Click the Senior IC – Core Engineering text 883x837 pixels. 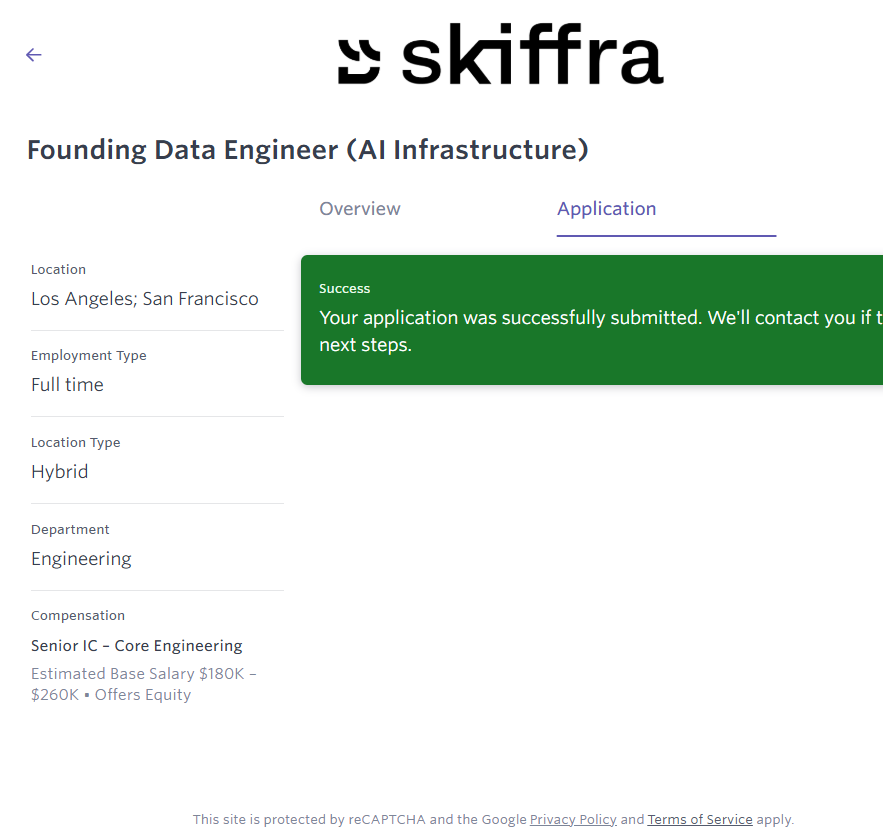(136, 646)
